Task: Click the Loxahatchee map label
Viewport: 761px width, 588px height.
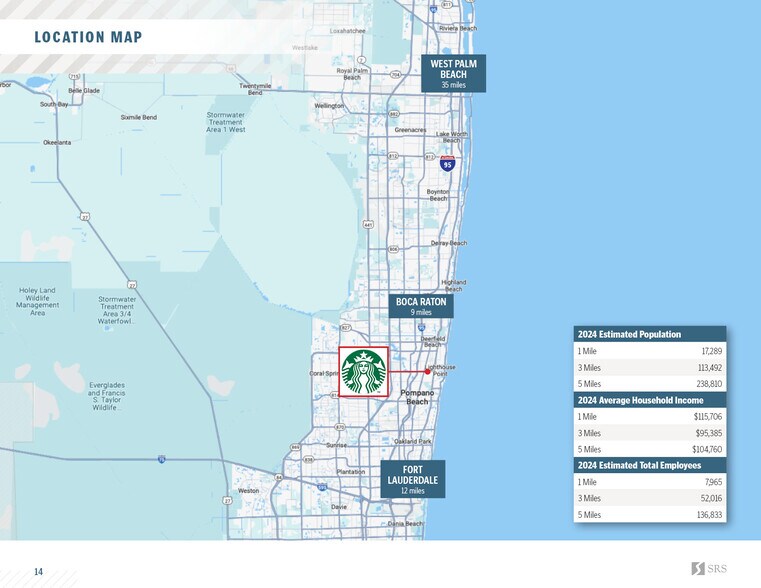Action: click(x=347, y=31)
